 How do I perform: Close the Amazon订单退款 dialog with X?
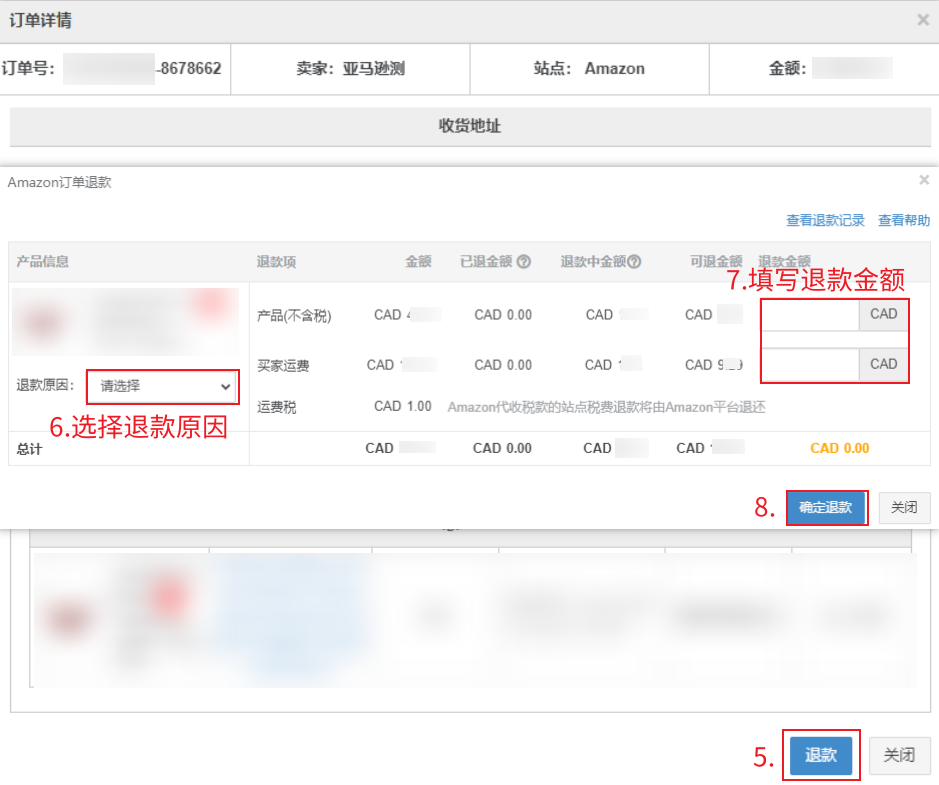click(x=924, y=180)
